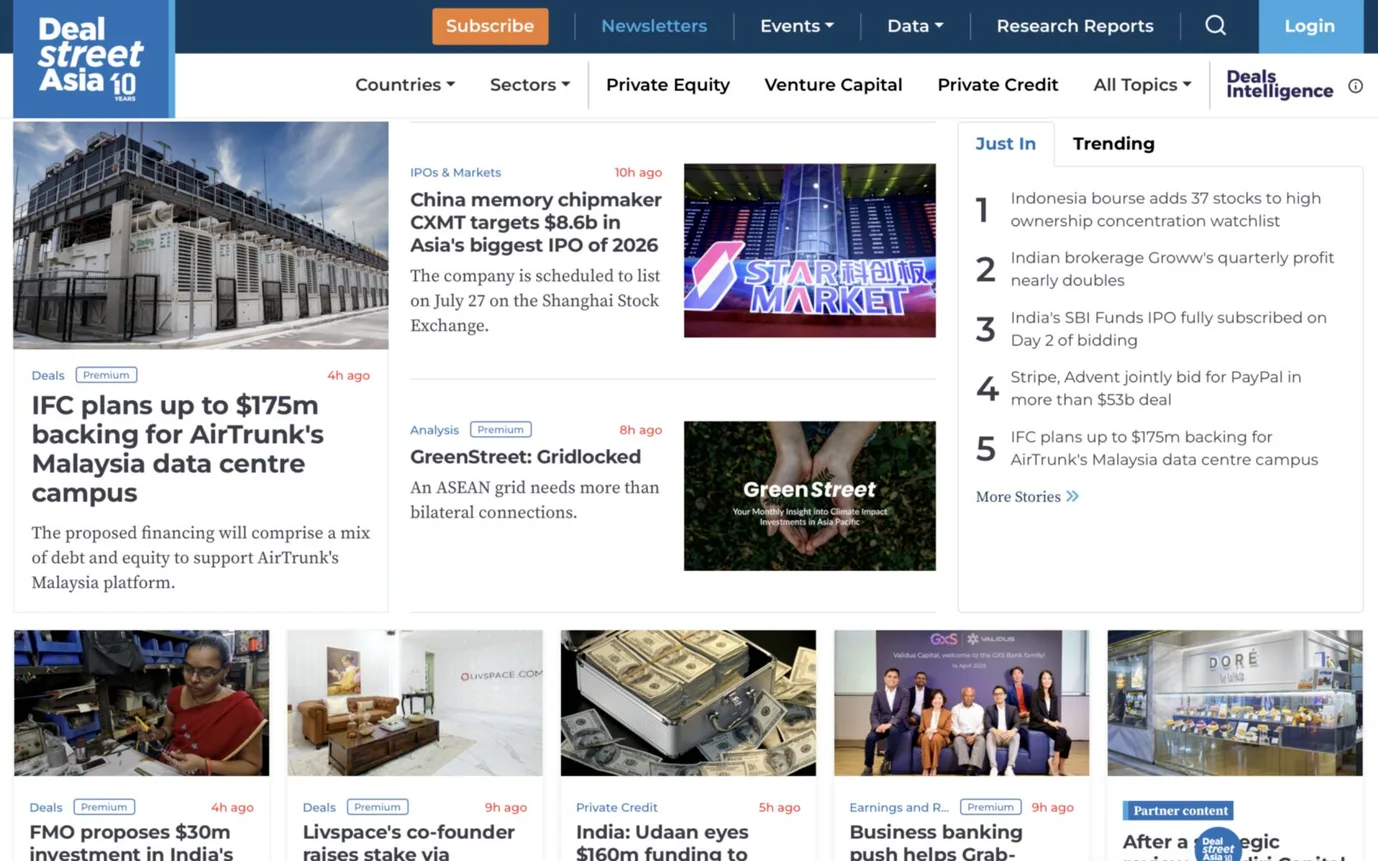Open the Newsletters link

point(654,26)
